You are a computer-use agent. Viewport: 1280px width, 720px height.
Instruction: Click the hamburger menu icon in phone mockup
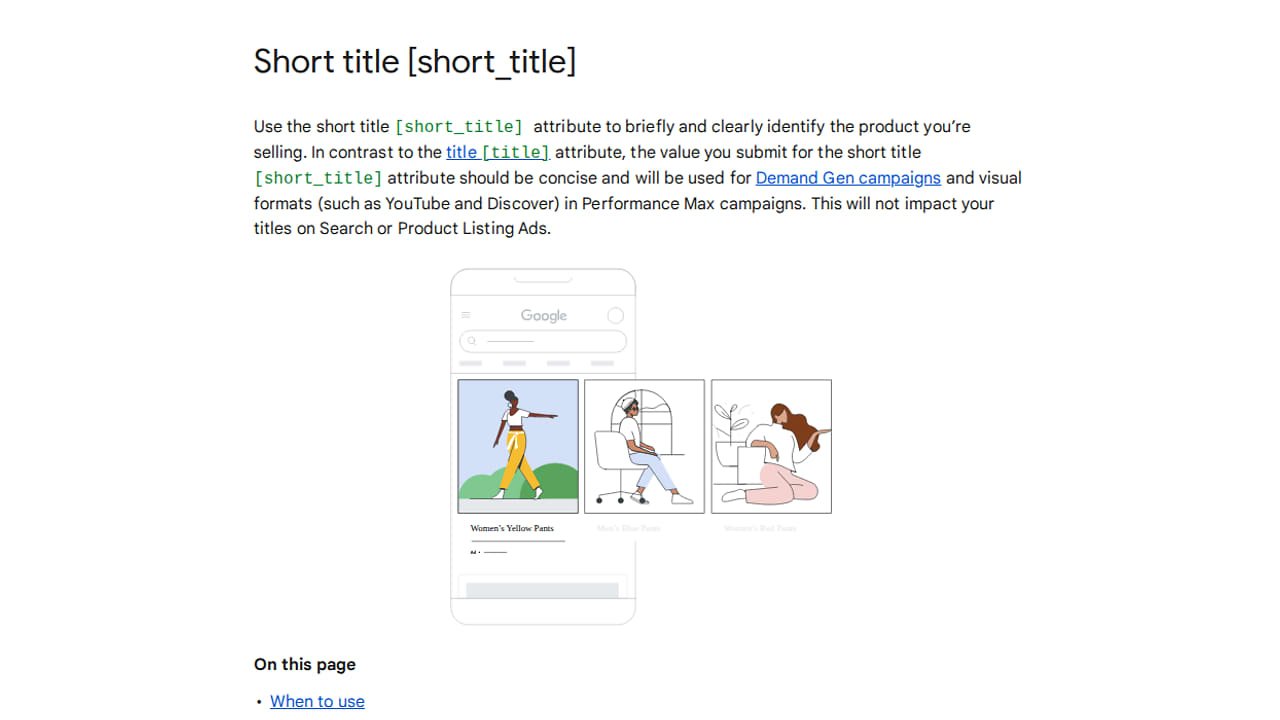(465, 315)
